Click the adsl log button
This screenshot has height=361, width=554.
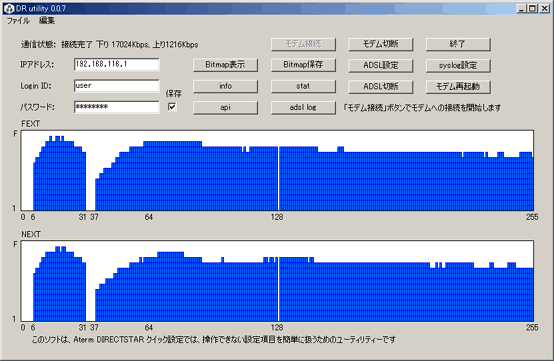tap(303, 107)
